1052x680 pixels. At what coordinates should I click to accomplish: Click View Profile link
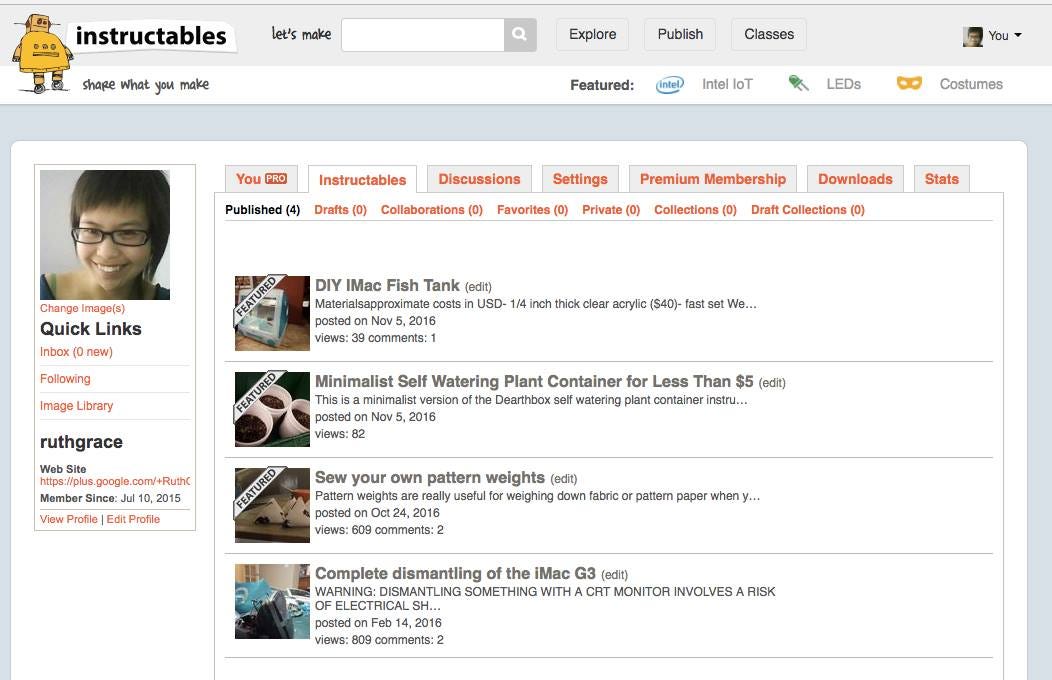[68, 519]
